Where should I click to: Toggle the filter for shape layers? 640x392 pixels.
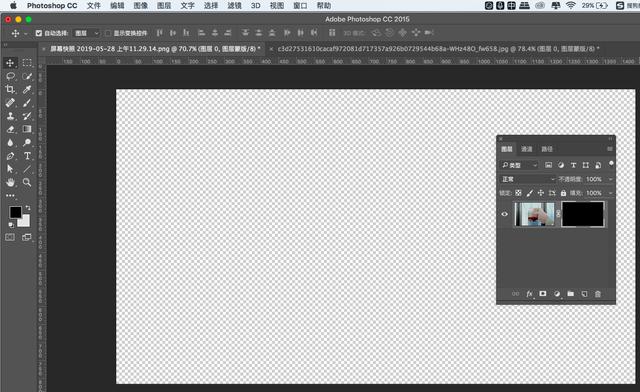[x=586, y=165]
